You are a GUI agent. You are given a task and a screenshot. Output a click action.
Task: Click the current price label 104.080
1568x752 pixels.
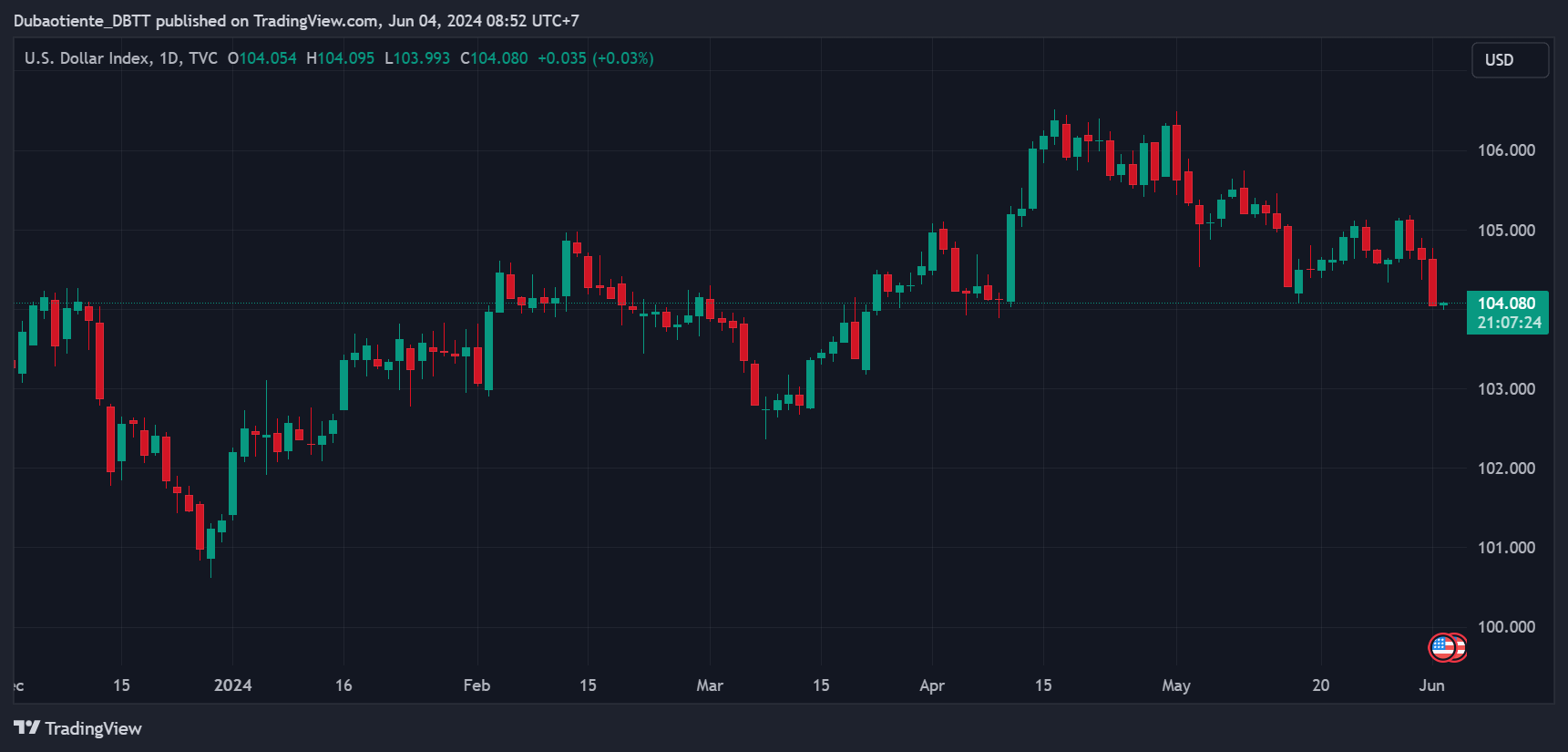(x=1506, y=304)
